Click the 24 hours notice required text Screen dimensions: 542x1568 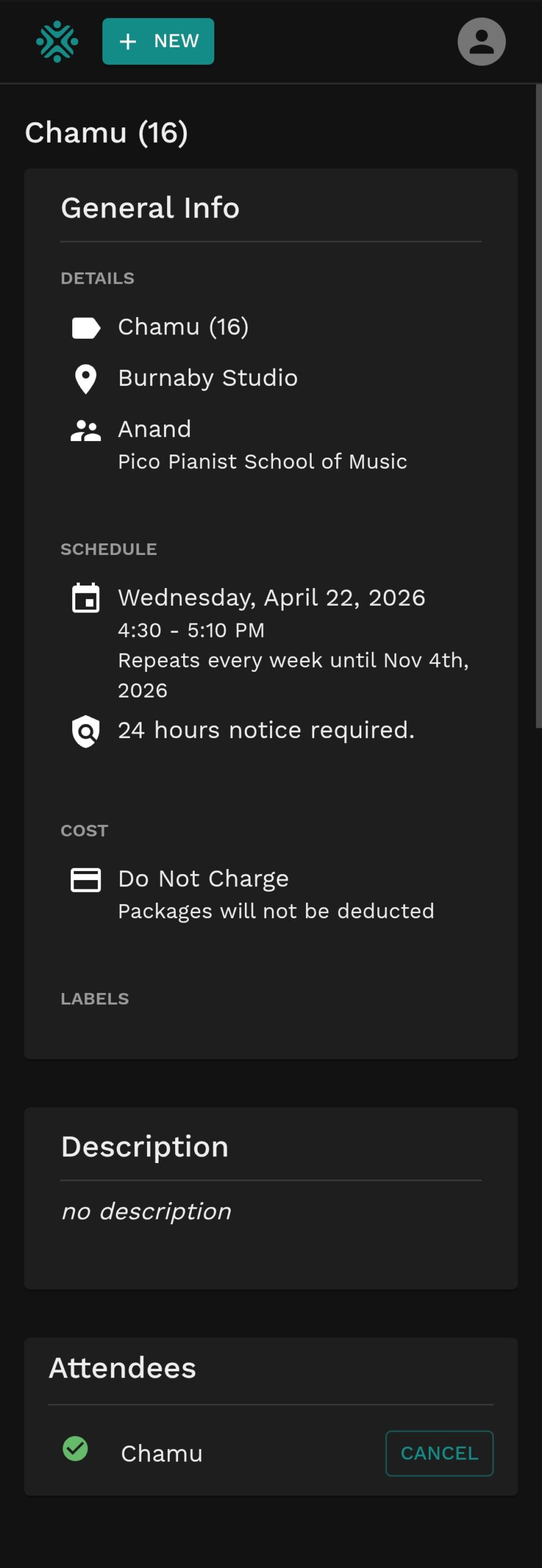pyautogui.click(x=266, y=730)
